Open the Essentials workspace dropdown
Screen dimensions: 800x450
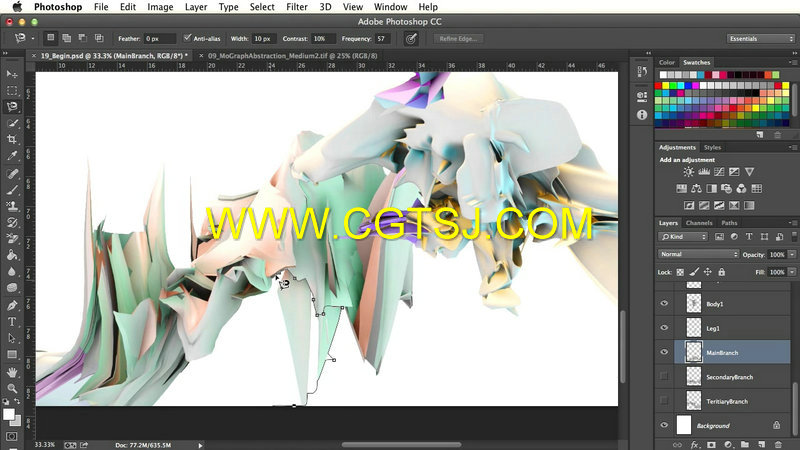click(760, 39)
